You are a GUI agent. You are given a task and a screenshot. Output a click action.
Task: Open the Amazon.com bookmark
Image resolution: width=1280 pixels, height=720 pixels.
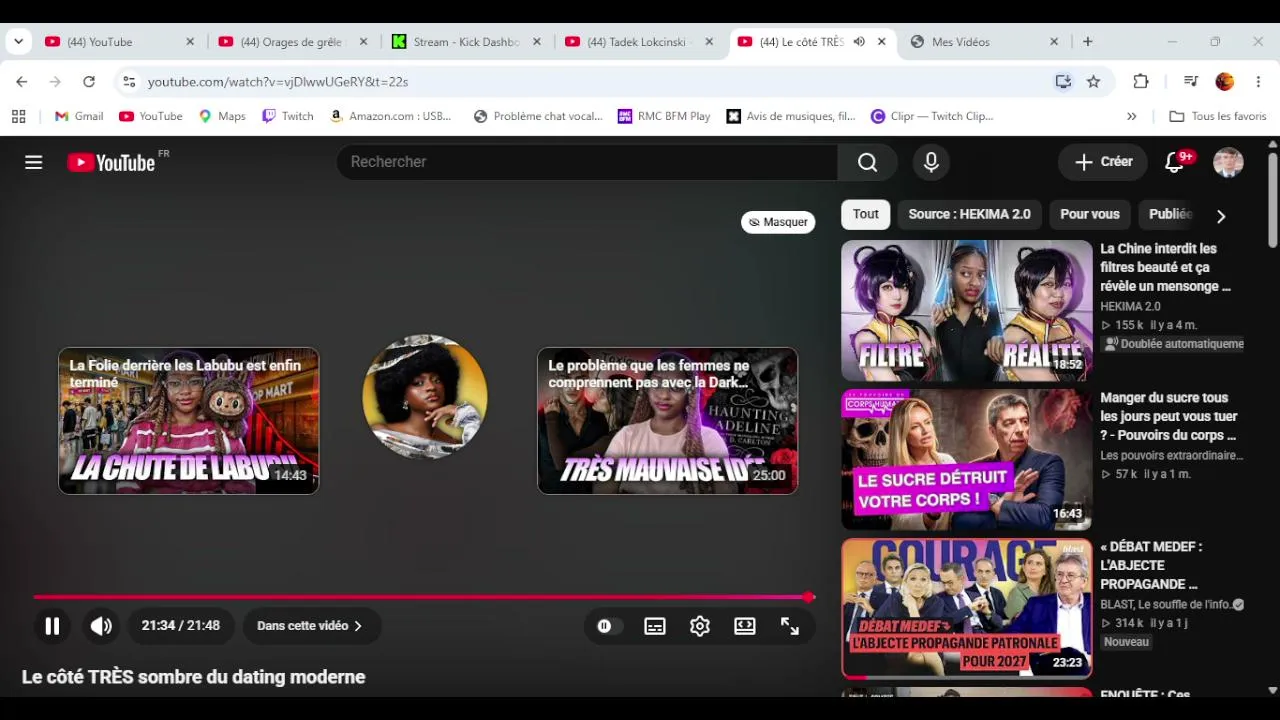[391, 116]
